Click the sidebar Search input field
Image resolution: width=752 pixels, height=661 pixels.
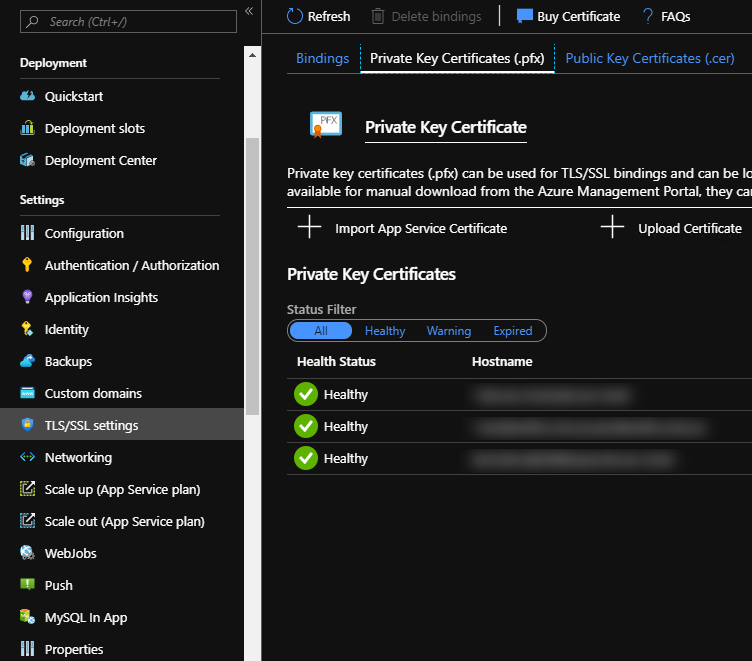[x=128, y=22]
